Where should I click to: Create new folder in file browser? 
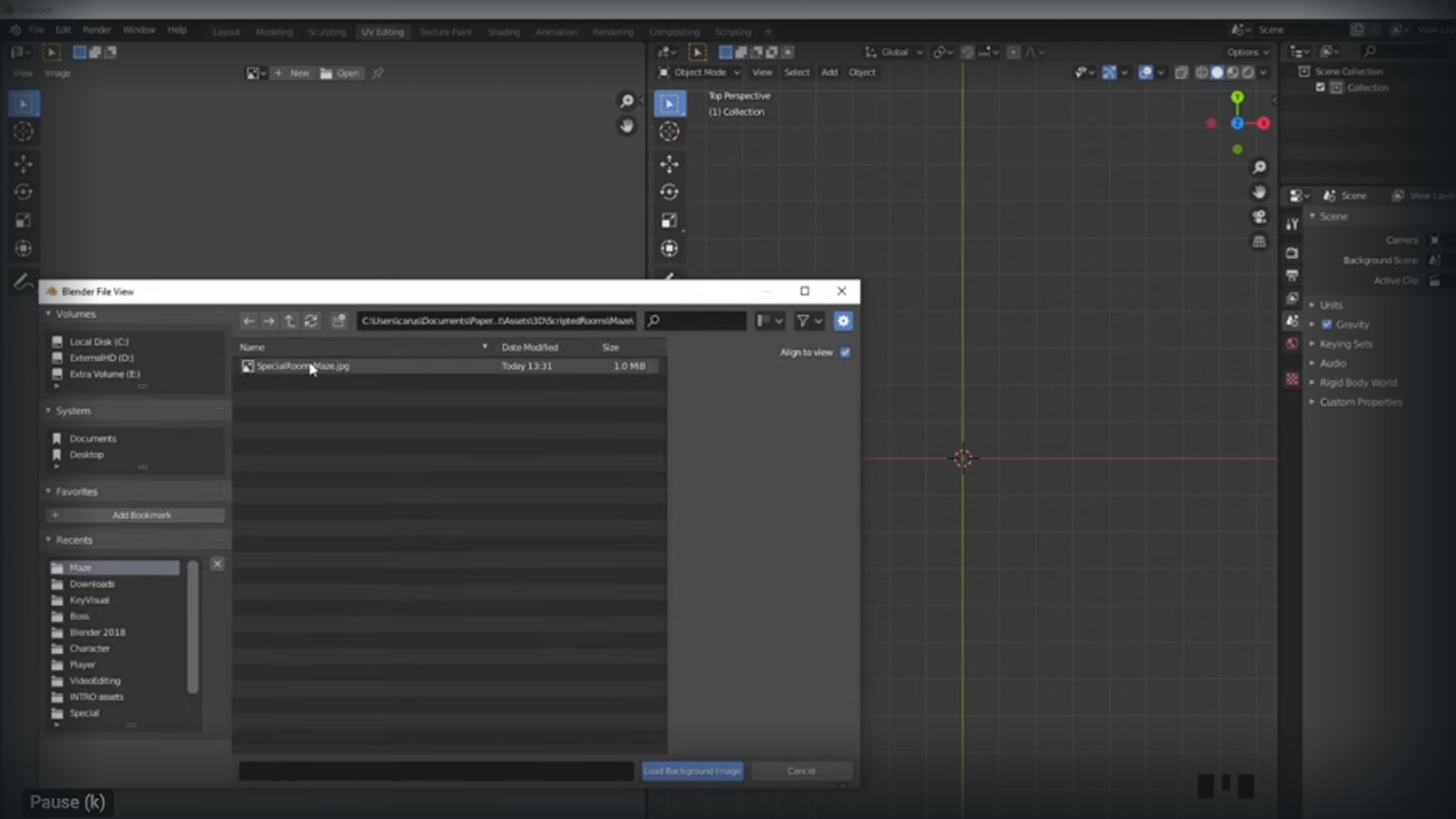pyautogui.click(x=339, y=321)
